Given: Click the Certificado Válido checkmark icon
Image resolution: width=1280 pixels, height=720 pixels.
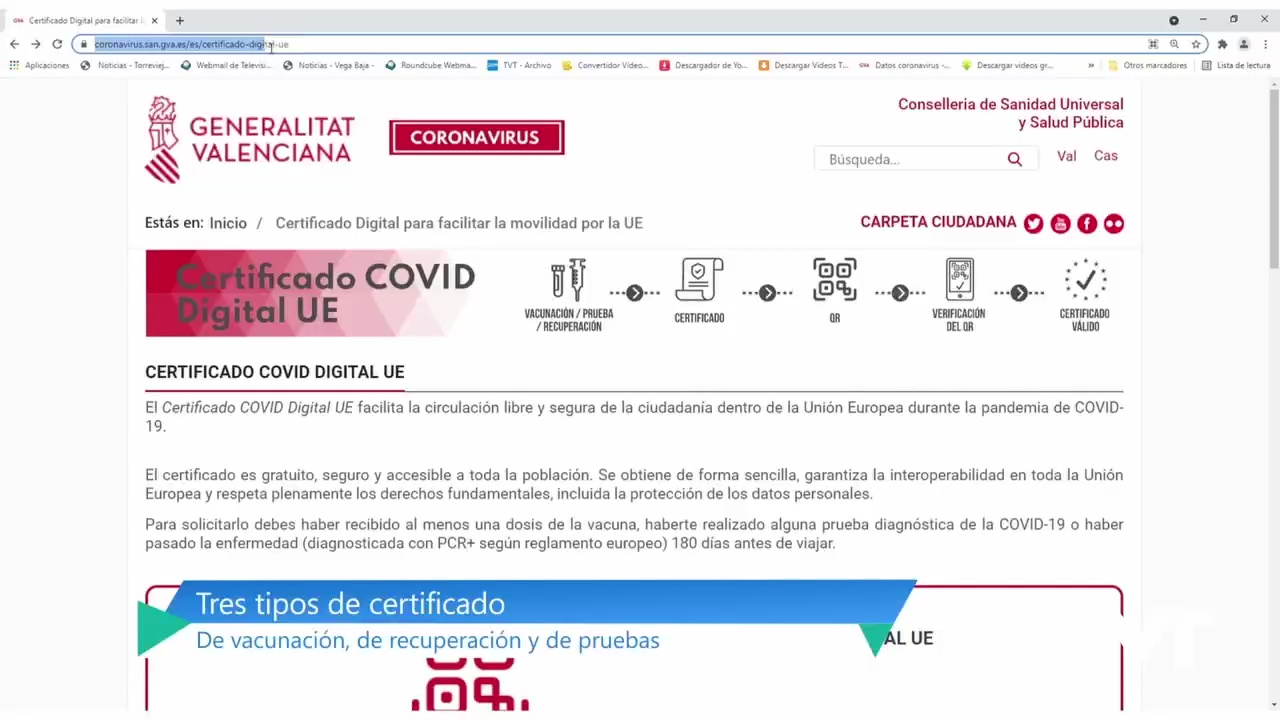Looking at the screenshot, I should click(1085, 294).
